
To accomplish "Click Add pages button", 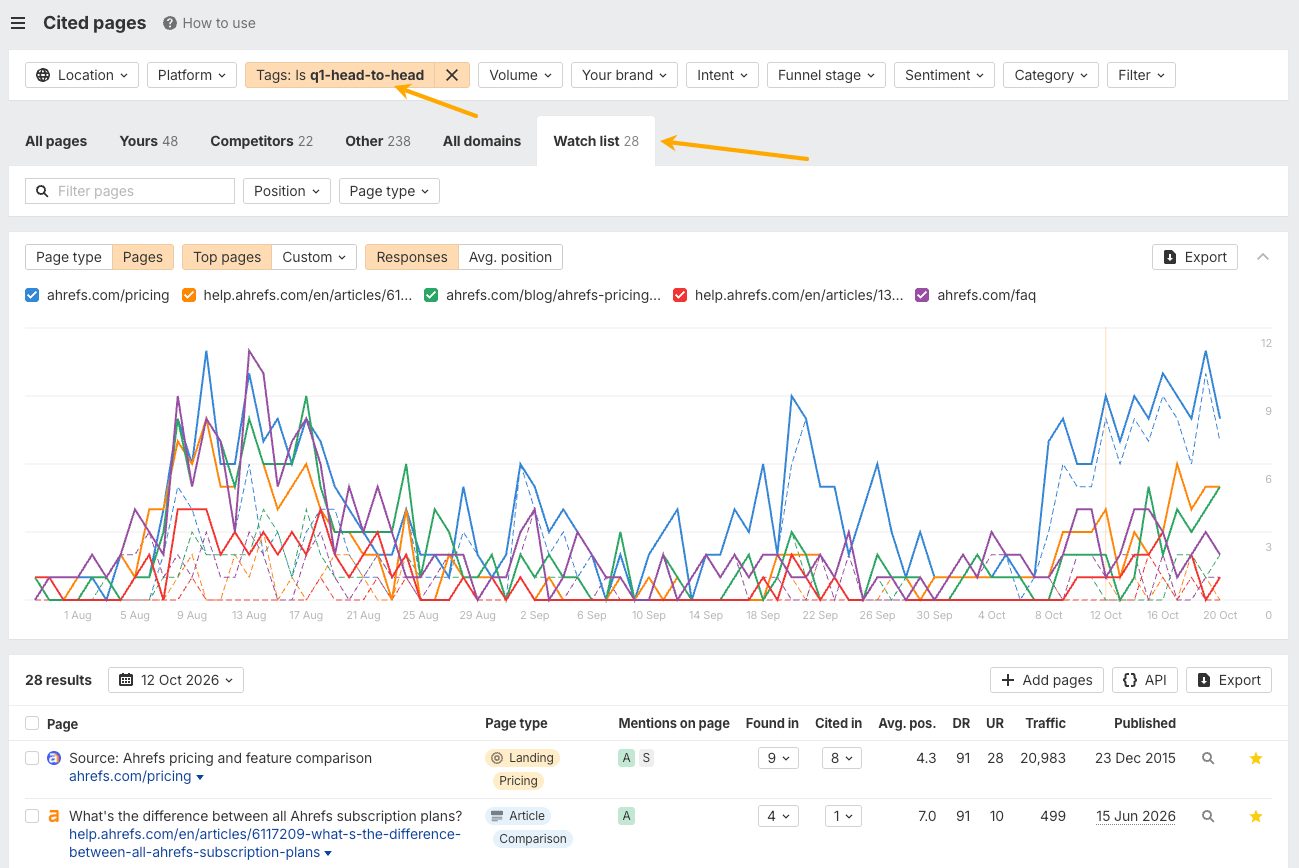I will [x=1047, y=680].
